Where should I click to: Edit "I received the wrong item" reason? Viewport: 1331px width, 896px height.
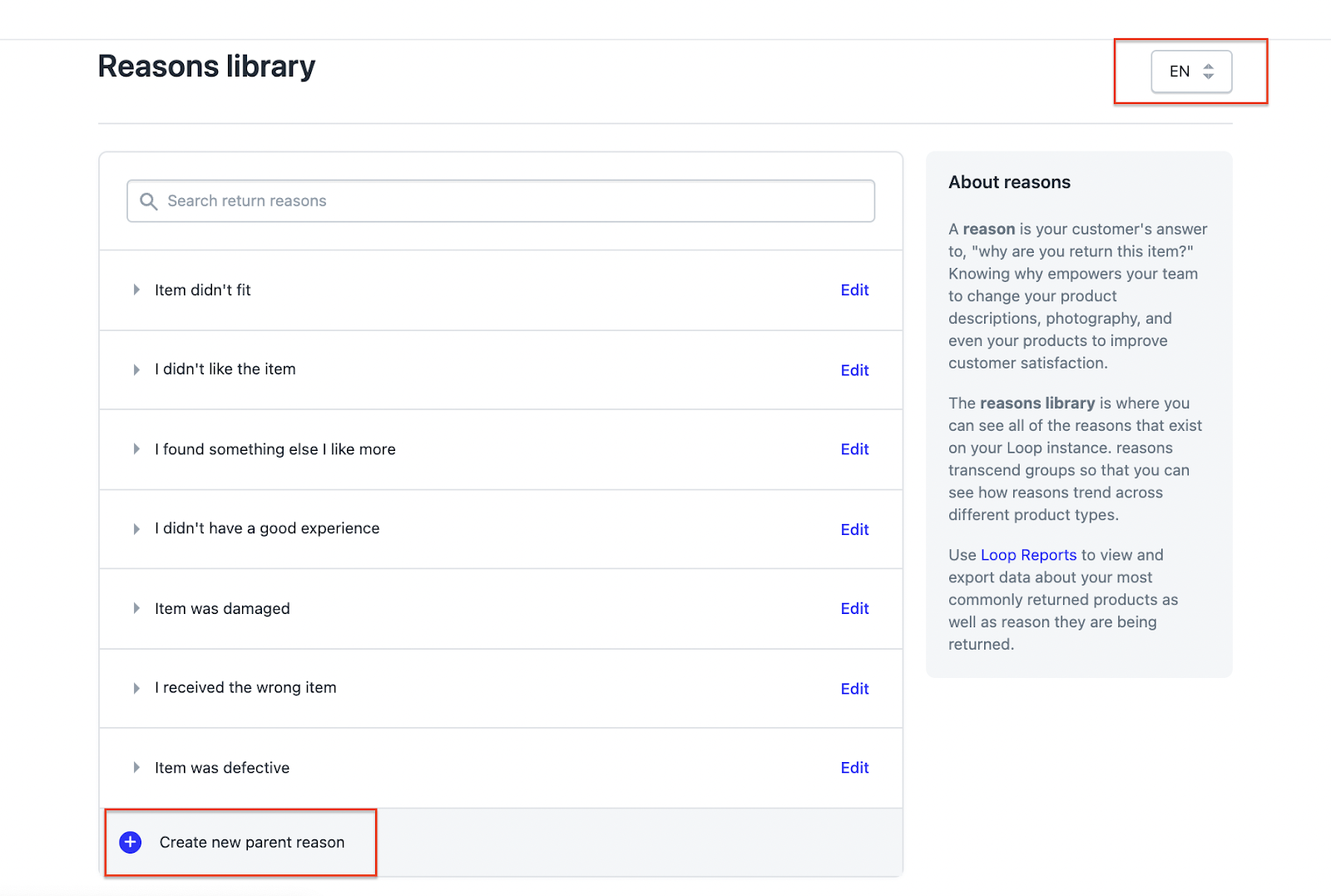(x=854, y=689)
